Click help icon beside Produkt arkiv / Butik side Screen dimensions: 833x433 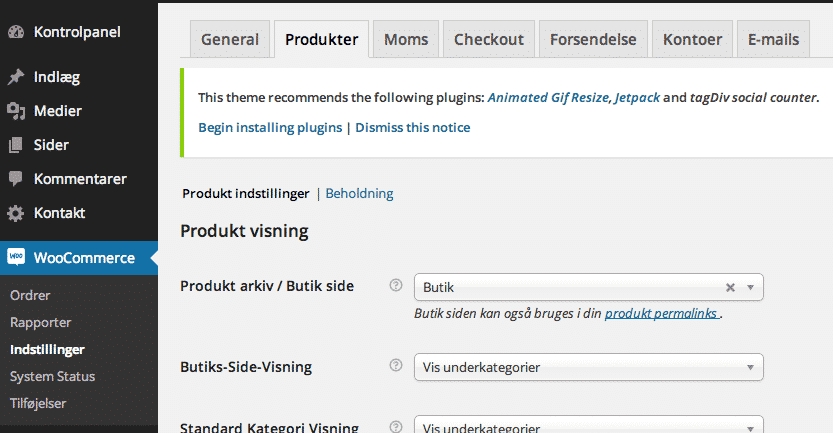tap(395, 286)
